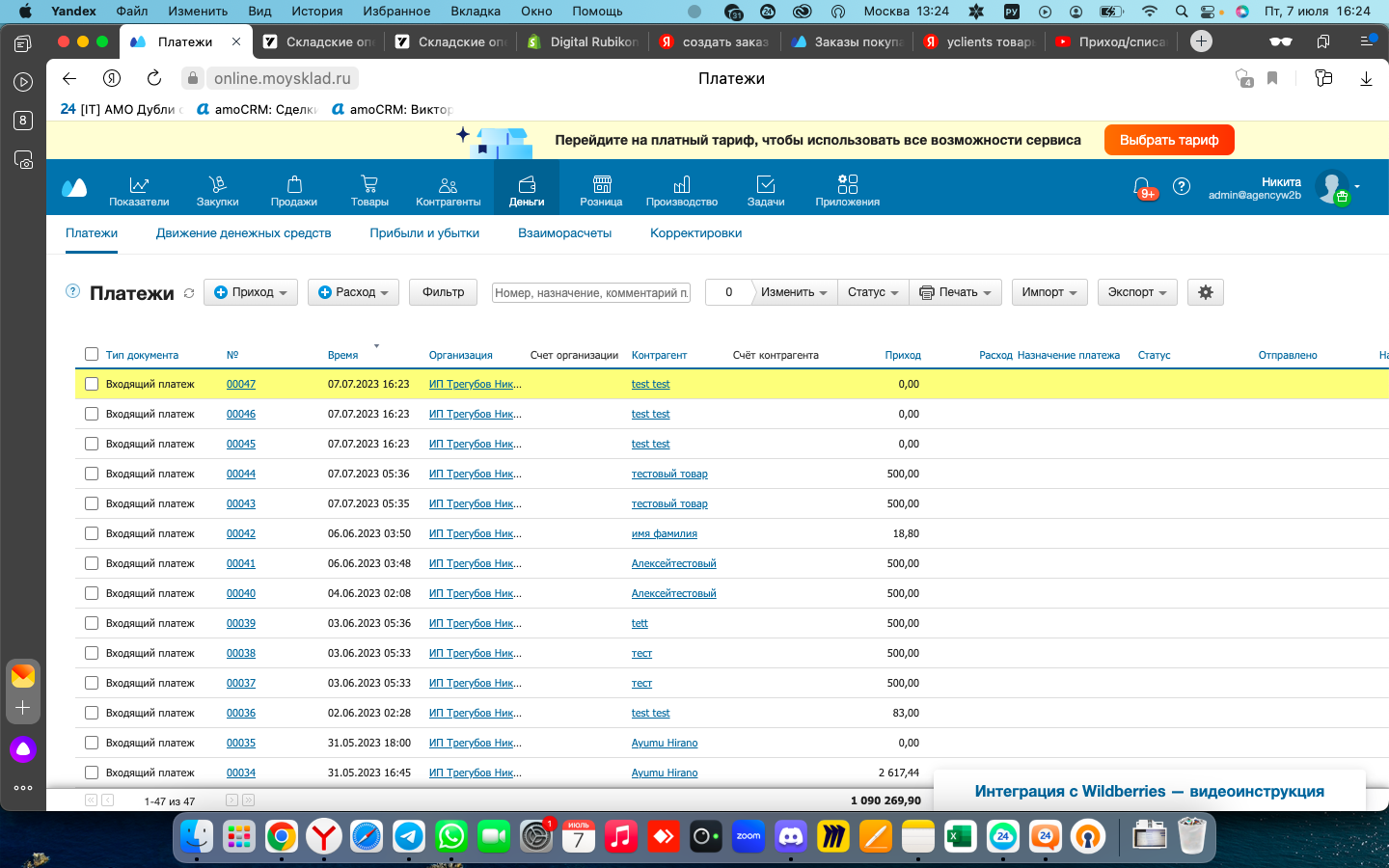Open the help question mark in header

click(1182, 186)
